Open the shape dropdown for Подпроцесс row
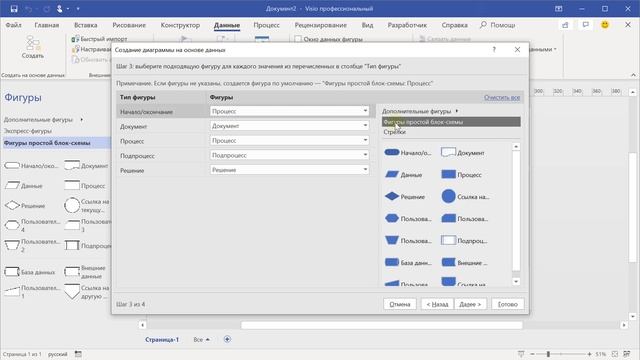640x360 pixels. [365, 155]
